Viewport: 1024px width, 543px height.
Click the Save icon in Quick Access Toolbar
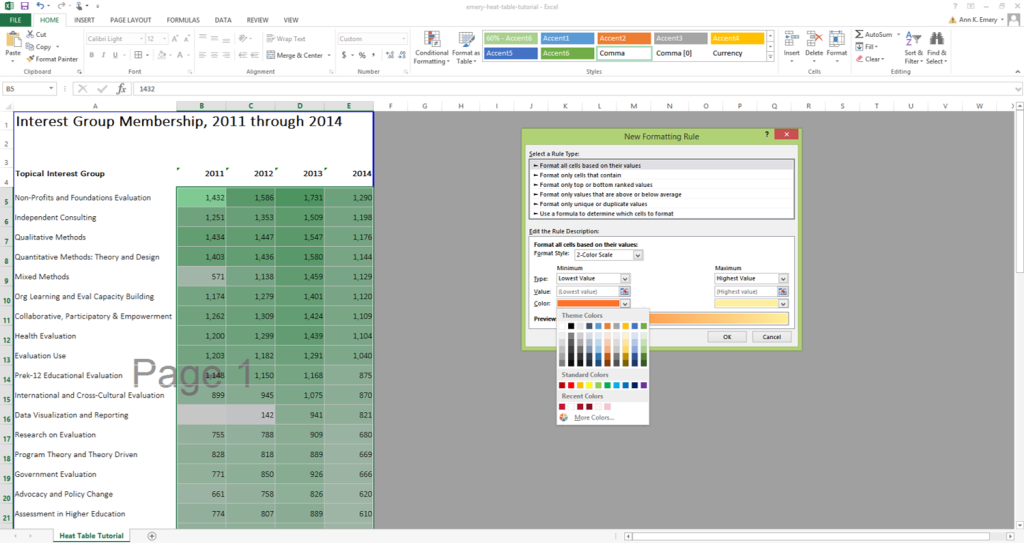[24, 6]
